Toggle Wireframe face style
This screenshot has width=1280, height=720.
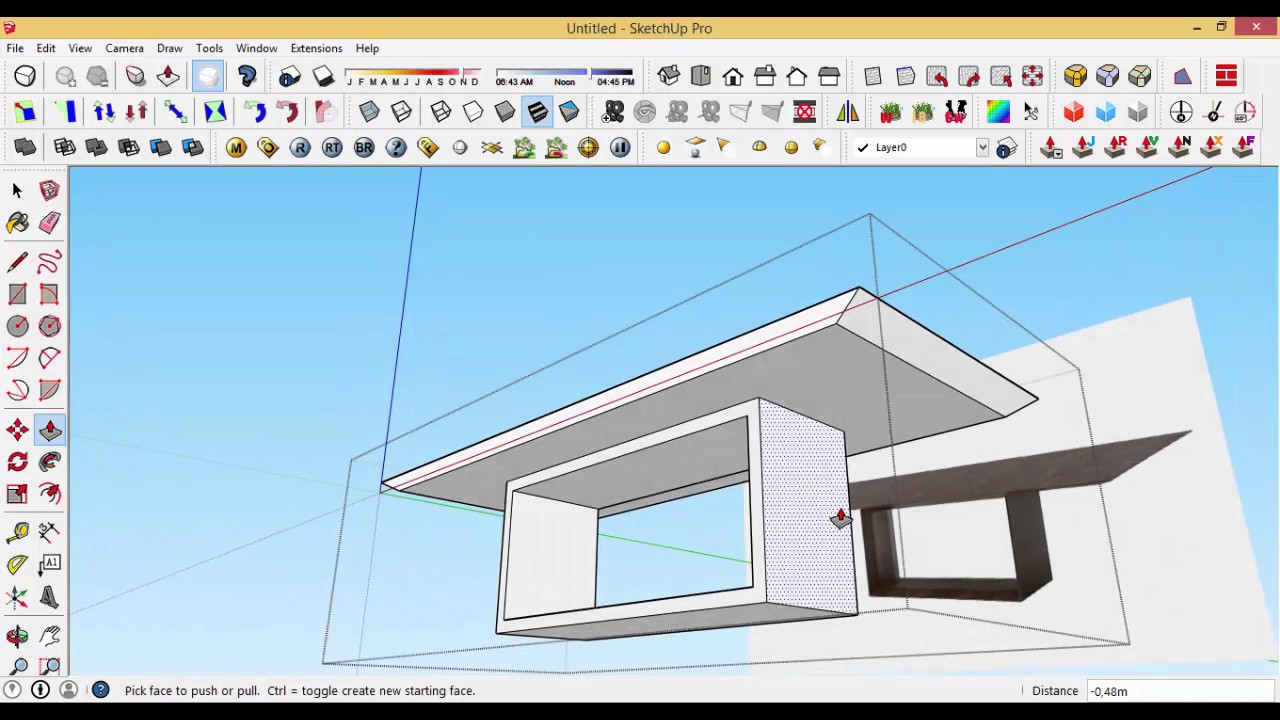441,112
